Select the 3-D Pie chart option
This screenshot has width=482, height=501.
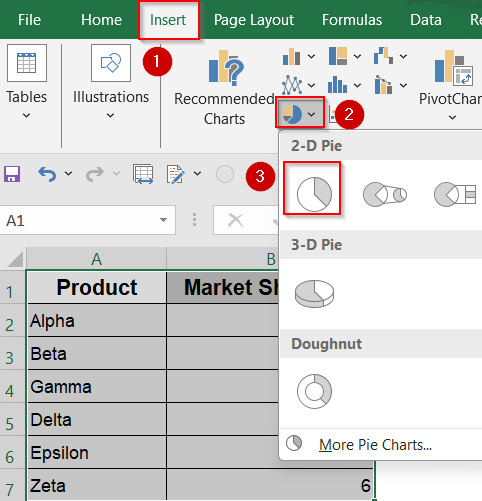tap(314, 293)
